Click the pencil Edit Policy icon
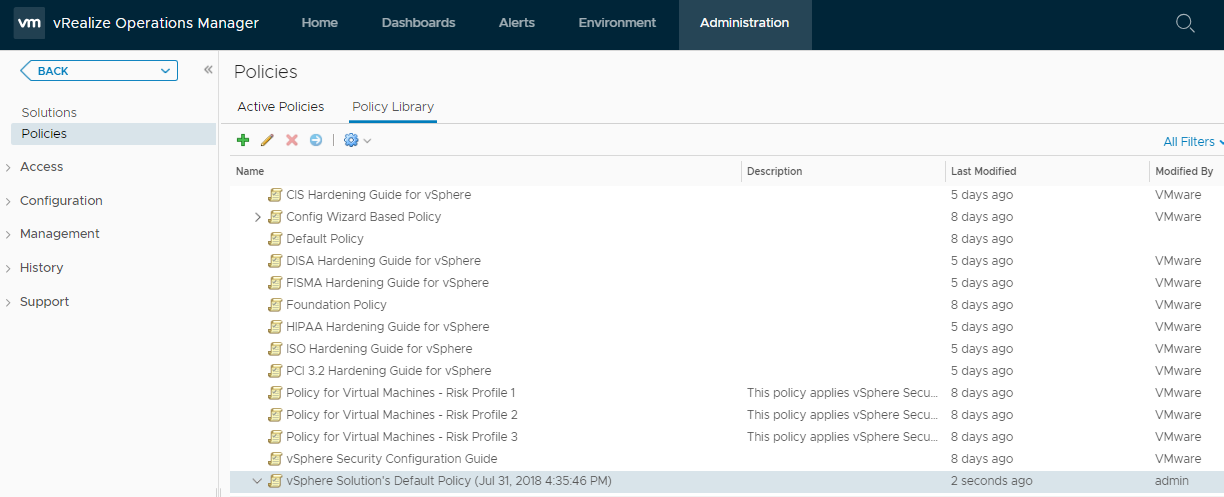Viewport: 1224px width, 497px height. pyautogui.click(x=267, y=140)
